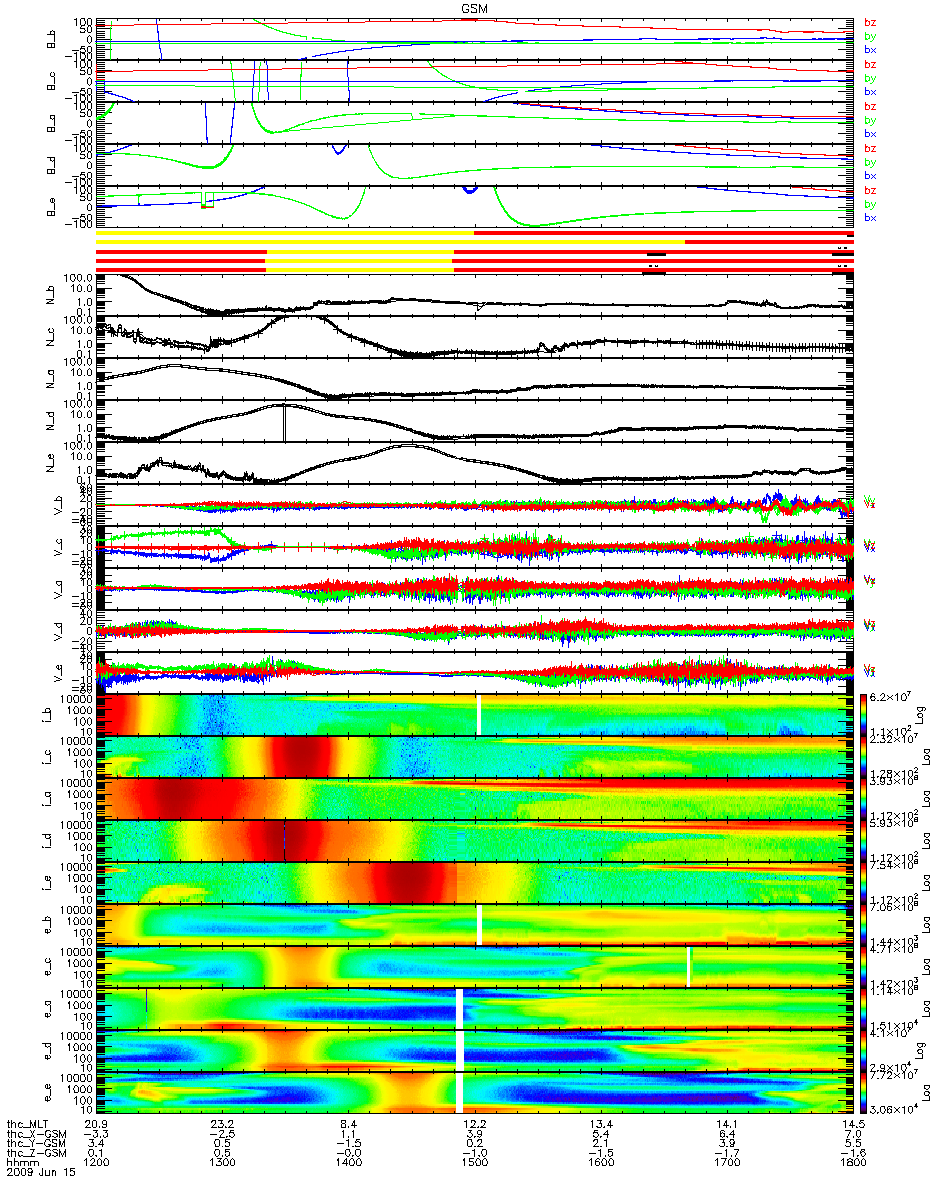Click the bx legend of B_e panel
The width and height of the screenshot is (930, 1200).
click(x=870, y=217)
